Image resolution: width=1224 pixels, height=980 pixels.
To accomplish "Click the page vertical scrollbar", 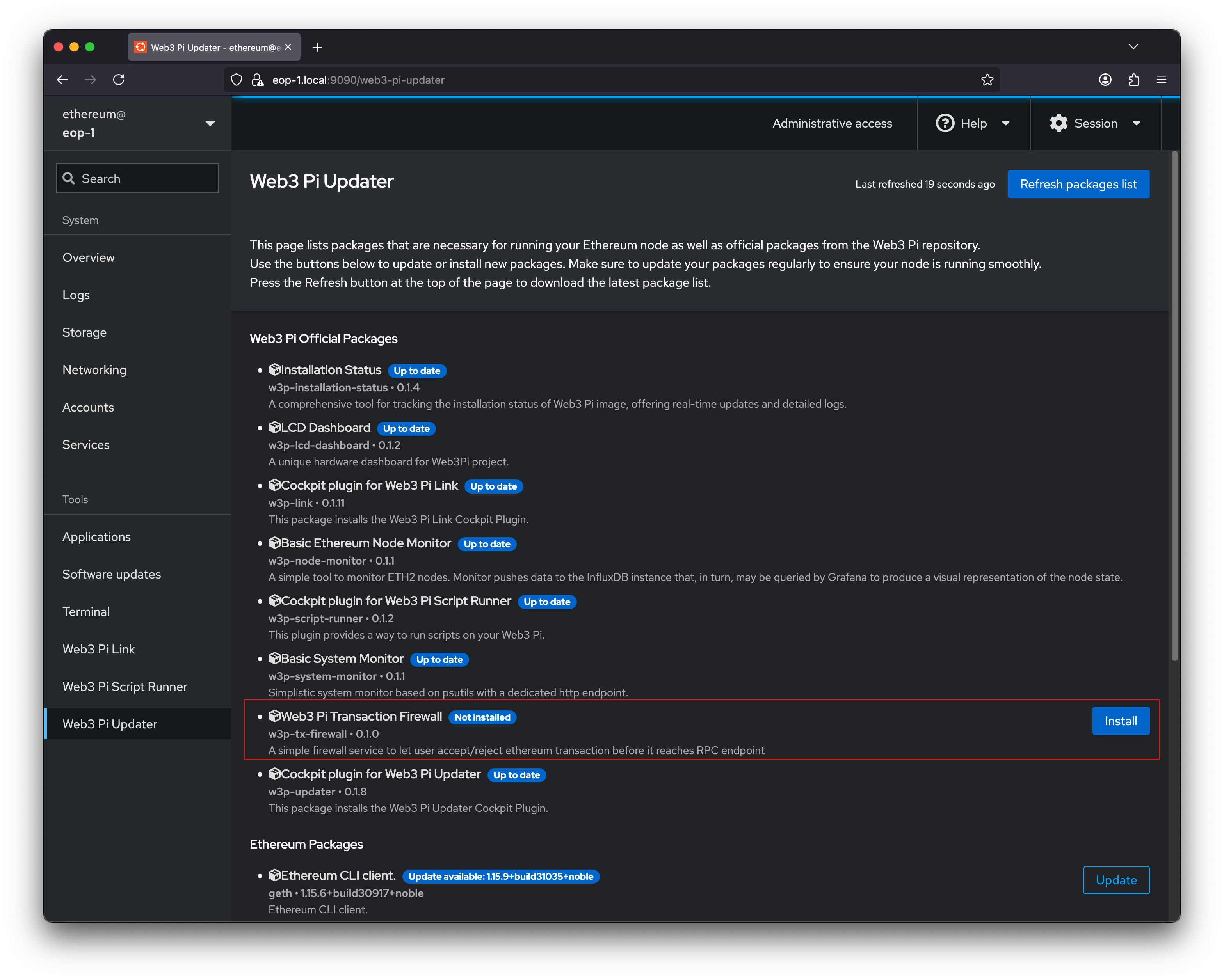I will click(x=1174, y=406).
